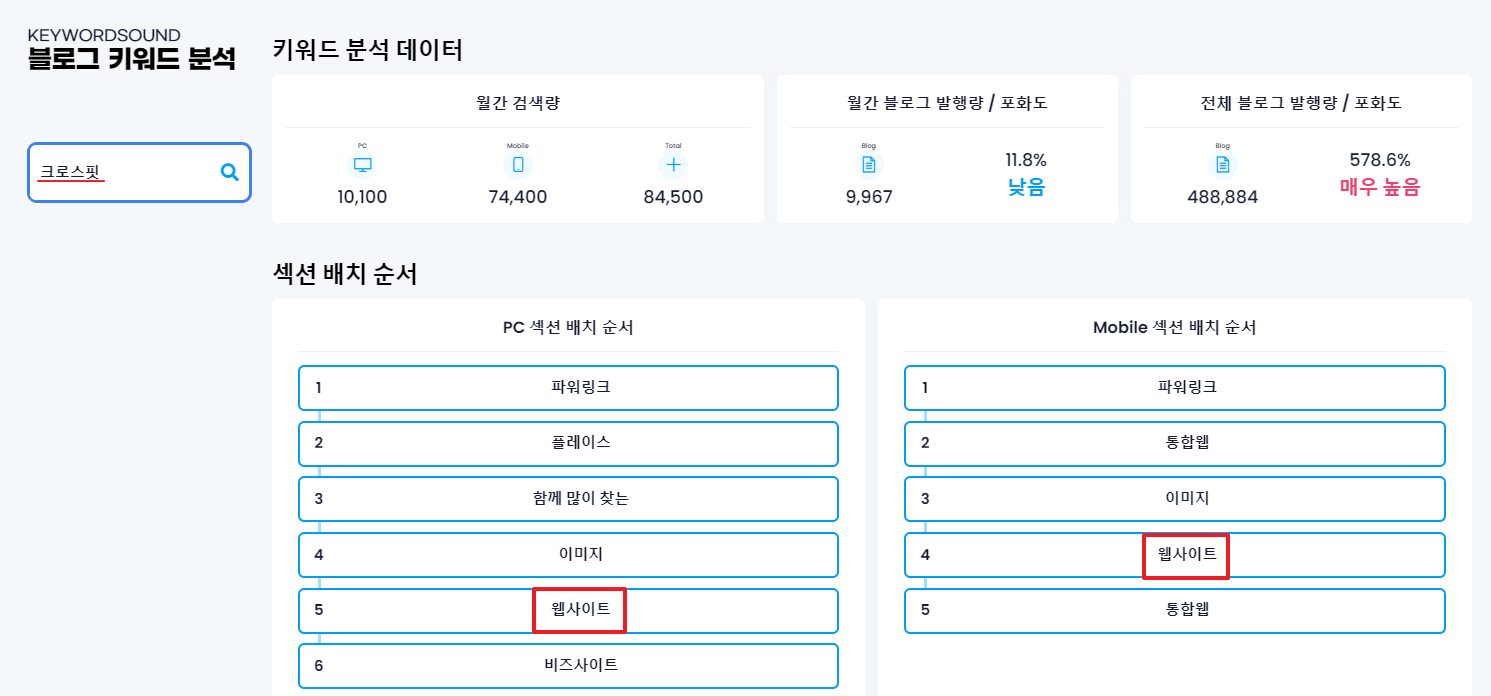1491x696 pixels.
Task: Open the 블로그 키워드 분석 heading link
Action: click(x=133, y=56)
